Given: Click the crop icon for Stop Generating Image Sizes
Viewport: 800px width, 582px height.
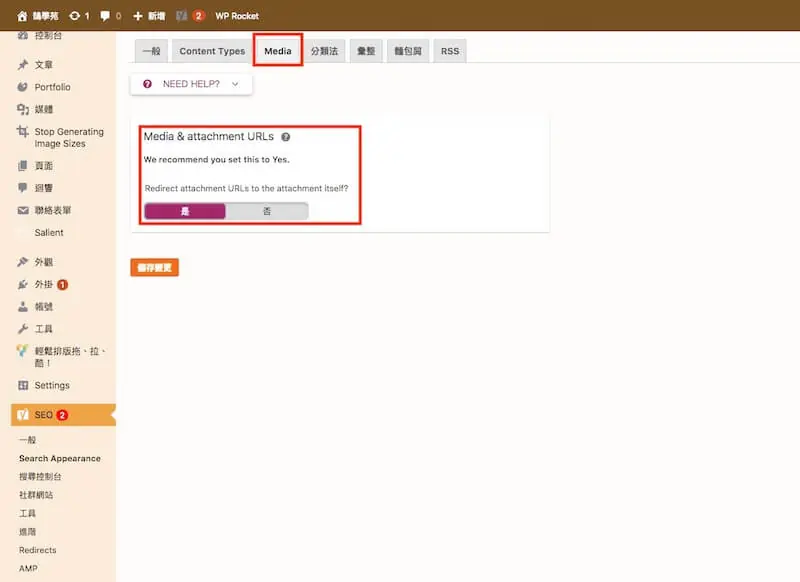Looking at the screenshot, I should click(x=22, y=132).
